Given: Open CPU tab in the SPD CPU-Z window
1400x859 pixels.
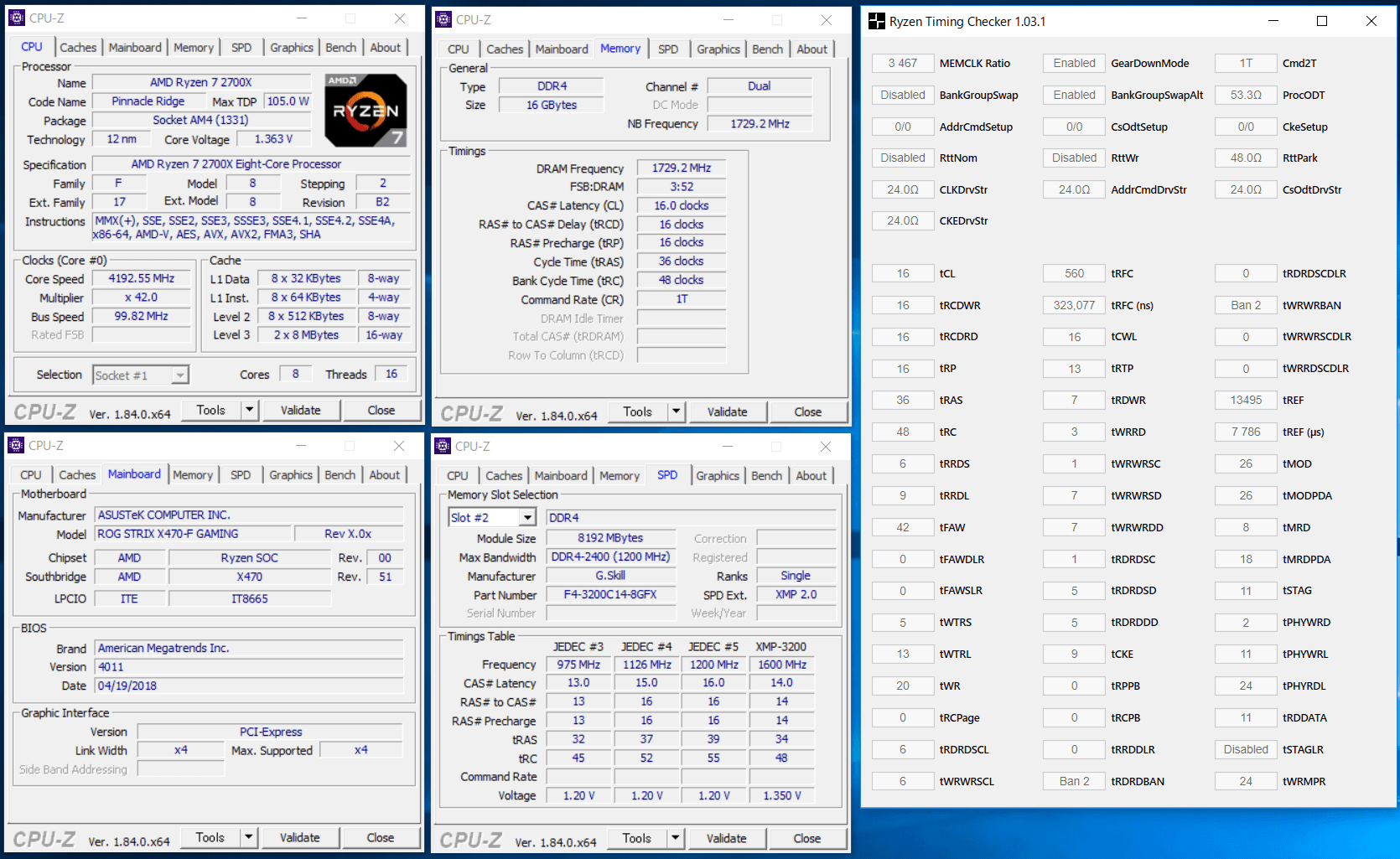Looking at the screenshot, I should tap(458, 476).
